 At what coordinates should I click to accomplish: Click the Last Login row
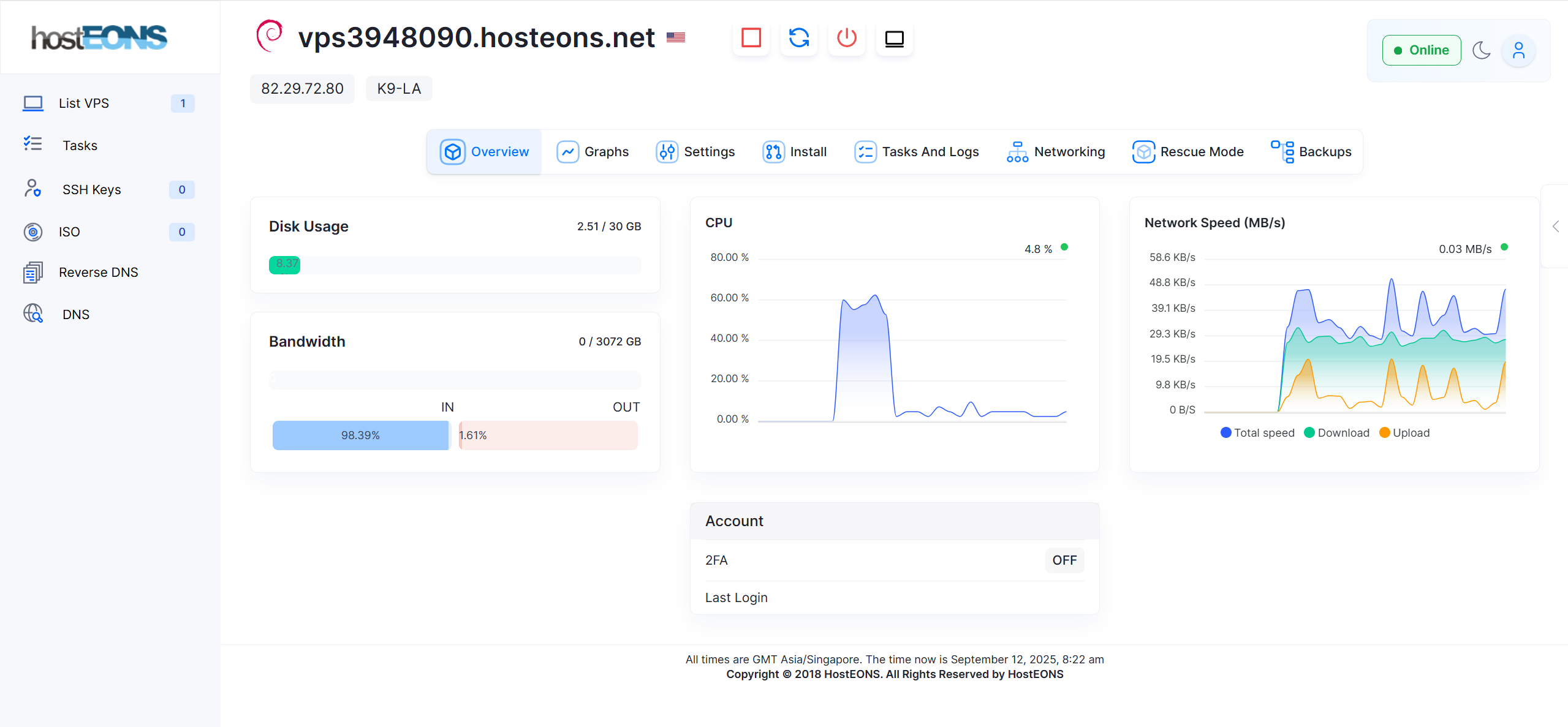coord(895,598)
